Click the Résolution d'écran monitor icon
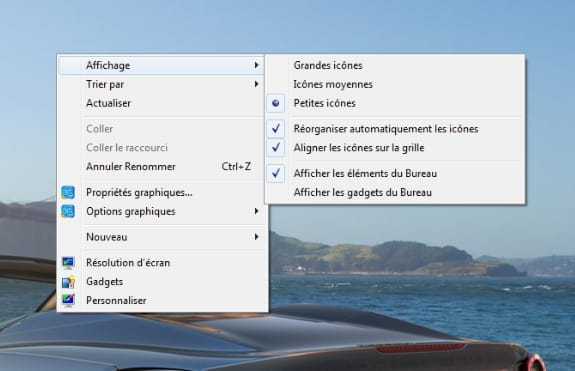Screen dimensions: 575x371 pos(68,263)
